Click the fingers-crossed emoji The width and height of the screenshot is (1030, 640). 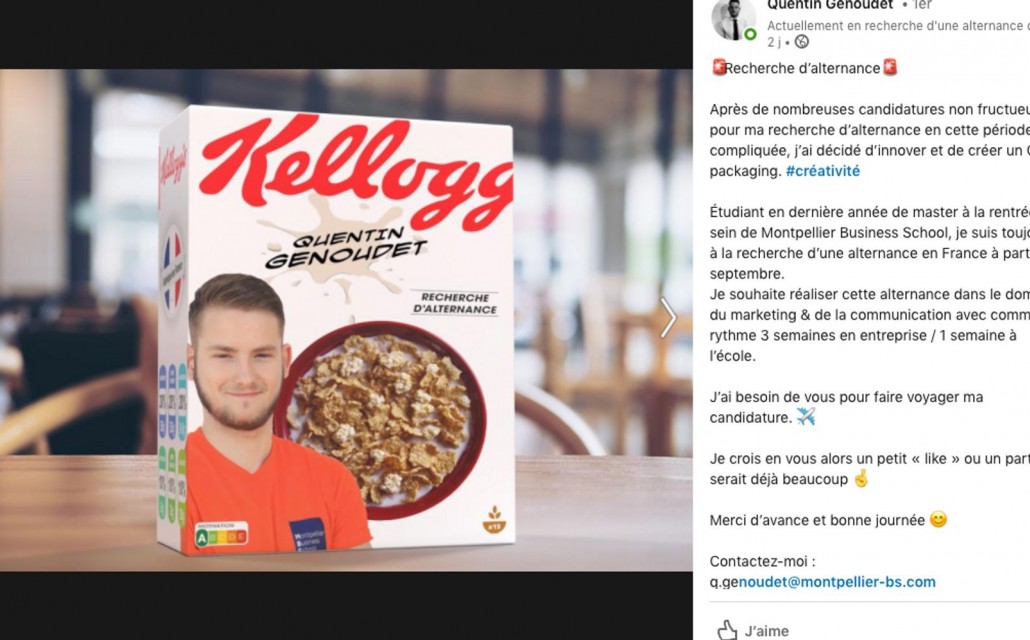(861, 478)
